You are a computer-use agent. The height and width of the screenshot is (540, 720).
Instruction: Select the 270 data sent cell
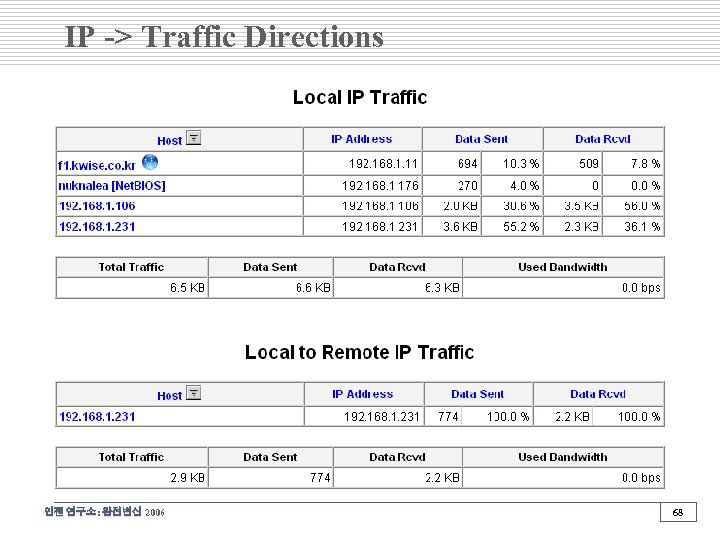tap(452, 186)
